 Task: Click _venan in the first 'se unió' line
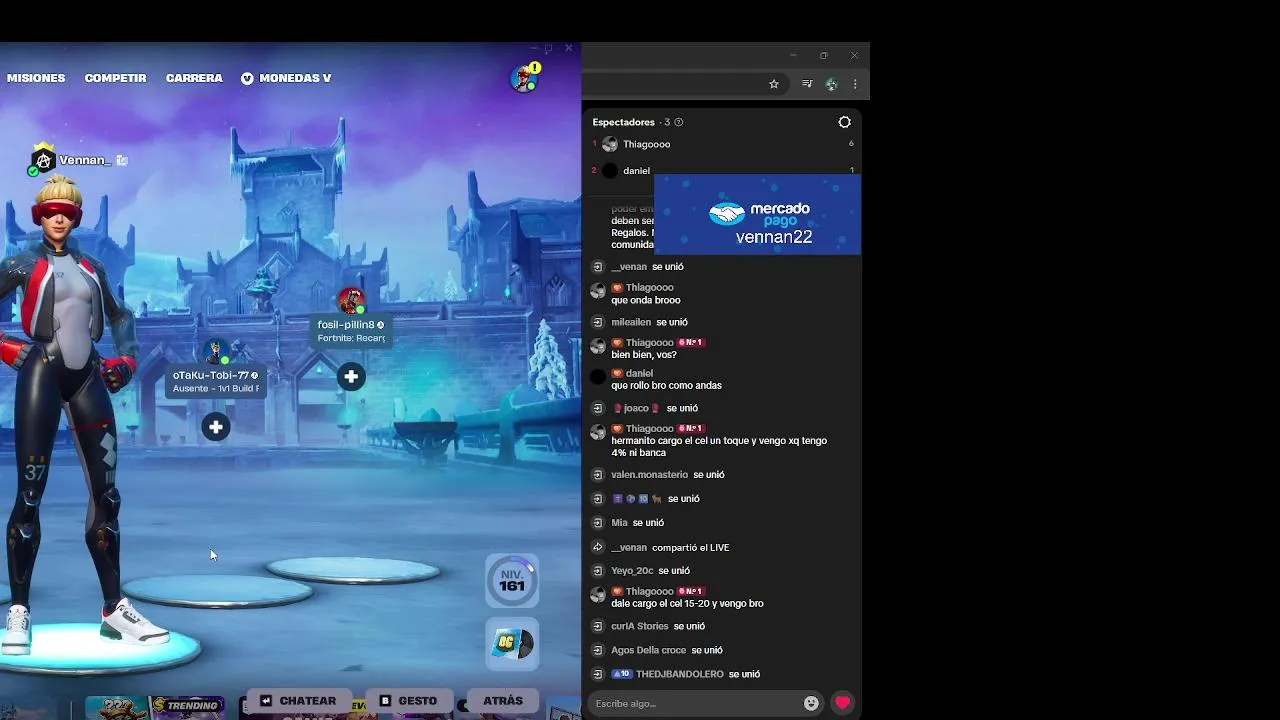[x=629, y=267]
